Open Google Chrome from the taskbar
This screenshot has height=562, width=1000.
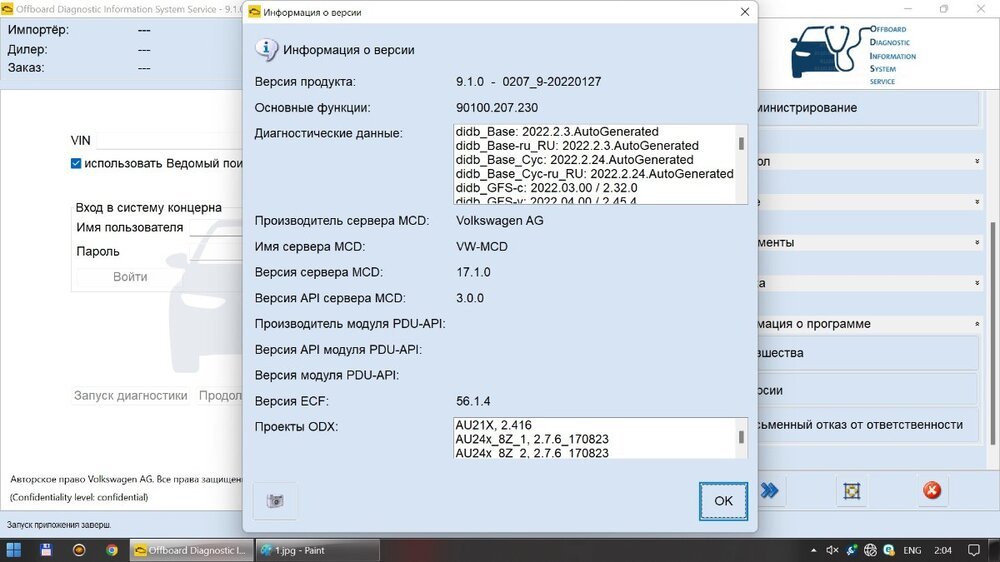pyautogui.click(x=112, y=550)
